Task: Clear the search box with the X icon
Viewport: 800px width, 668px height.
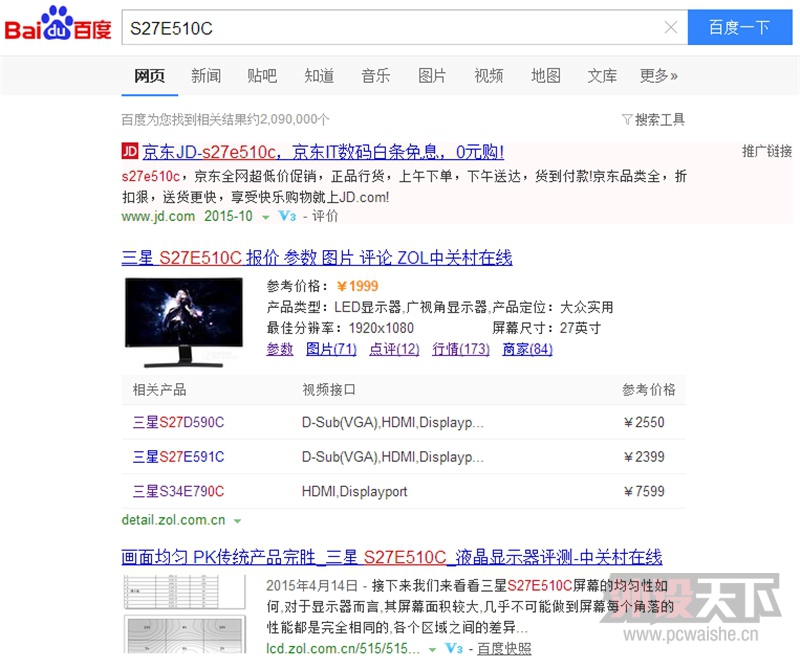Action: click(670, 27)
